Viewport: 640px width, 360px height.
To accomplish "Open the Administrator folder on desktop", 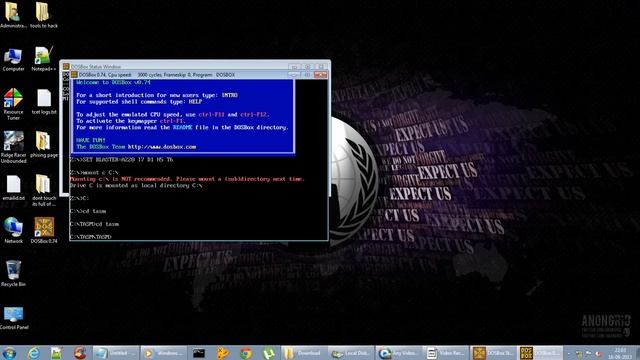I will pos(13,15).
